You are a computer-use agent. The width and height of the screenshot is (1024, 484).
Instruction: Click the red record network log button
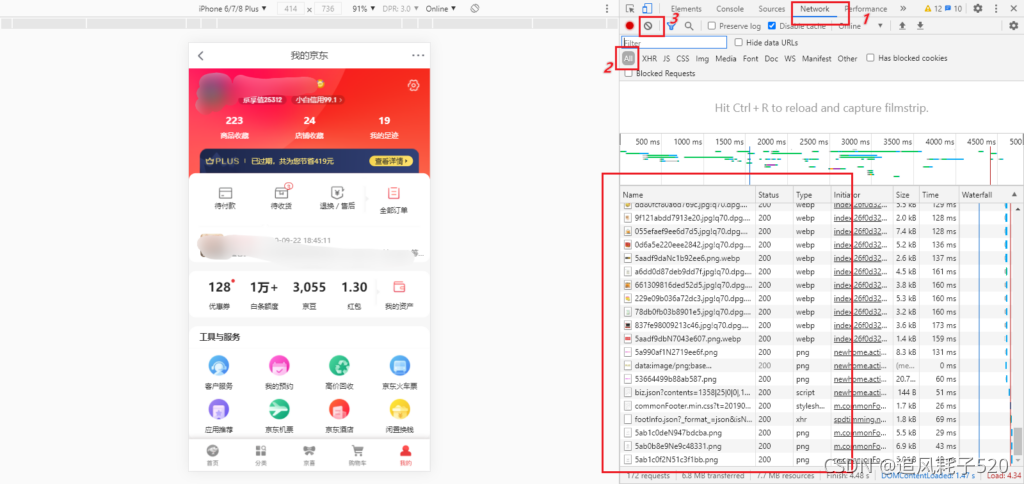630,26
